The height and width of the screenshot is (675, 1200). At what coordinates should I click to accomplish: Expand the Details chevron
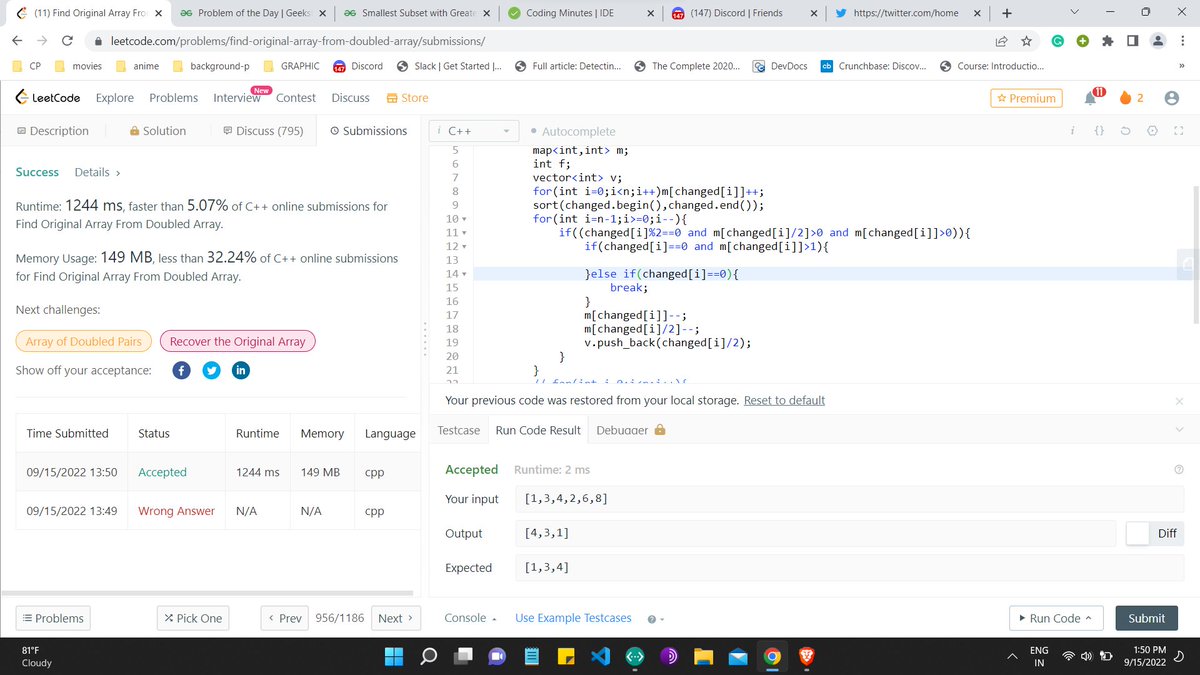click(x=118, y=172)
